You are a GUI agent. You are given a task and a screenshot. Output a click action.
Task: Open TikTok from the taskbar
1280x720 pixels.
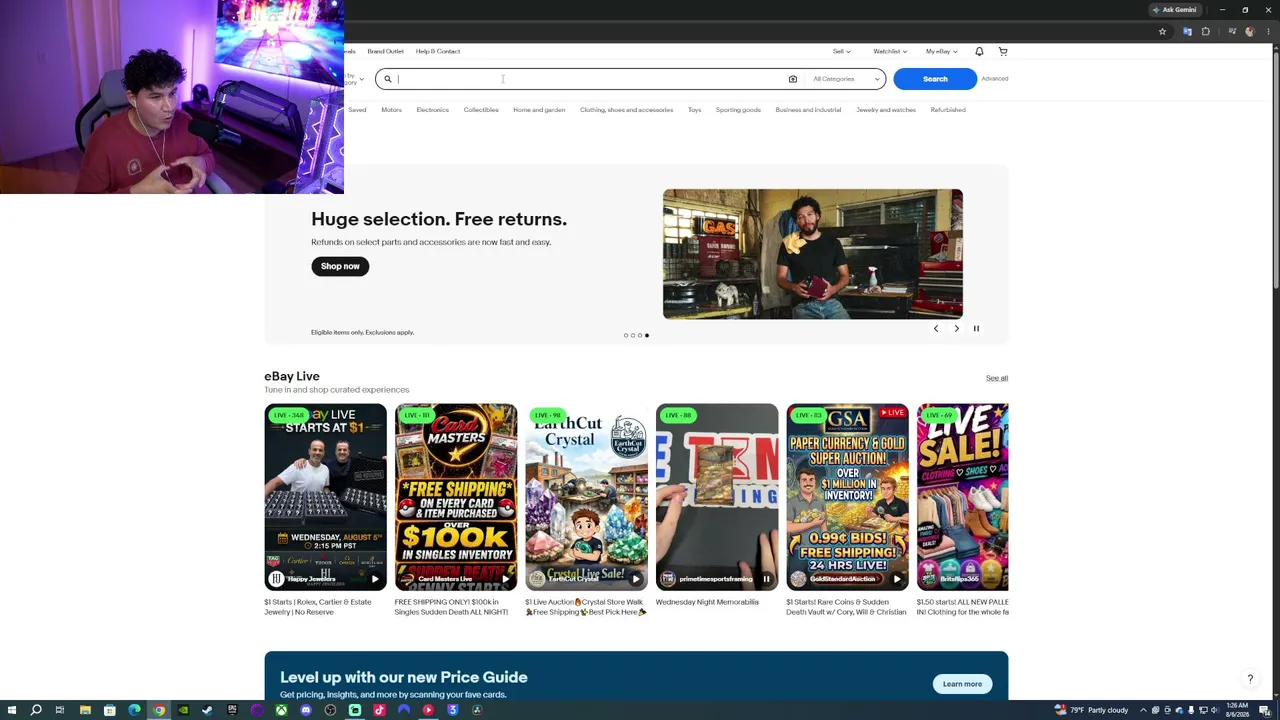[x=379, y=710]
